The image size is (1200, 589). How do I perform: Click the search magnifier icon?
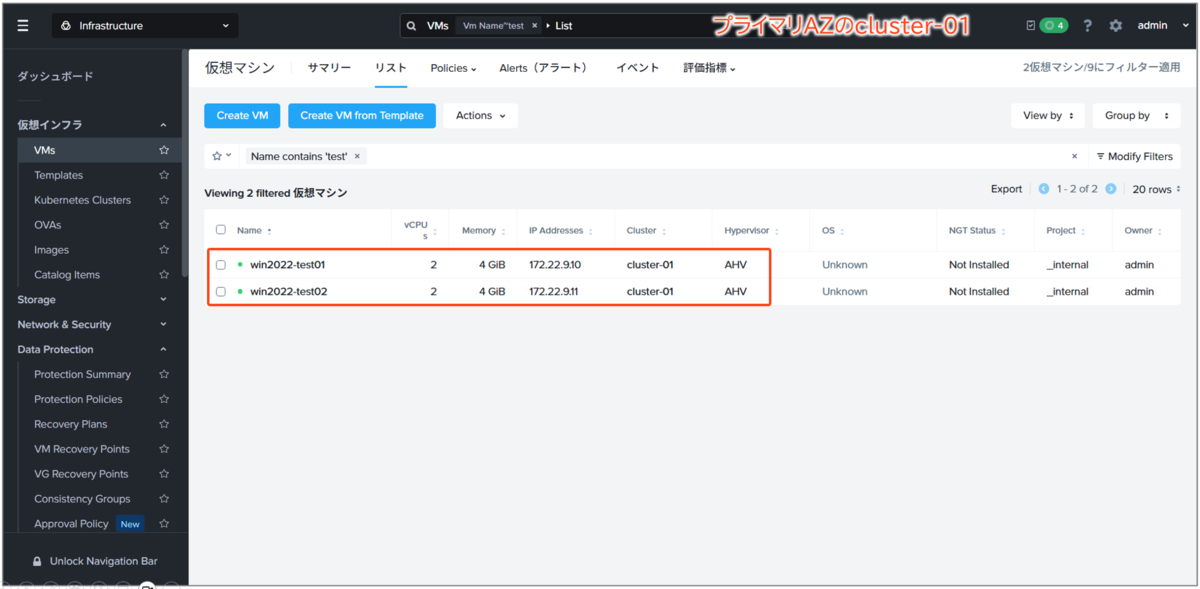[x=411, y=25]
